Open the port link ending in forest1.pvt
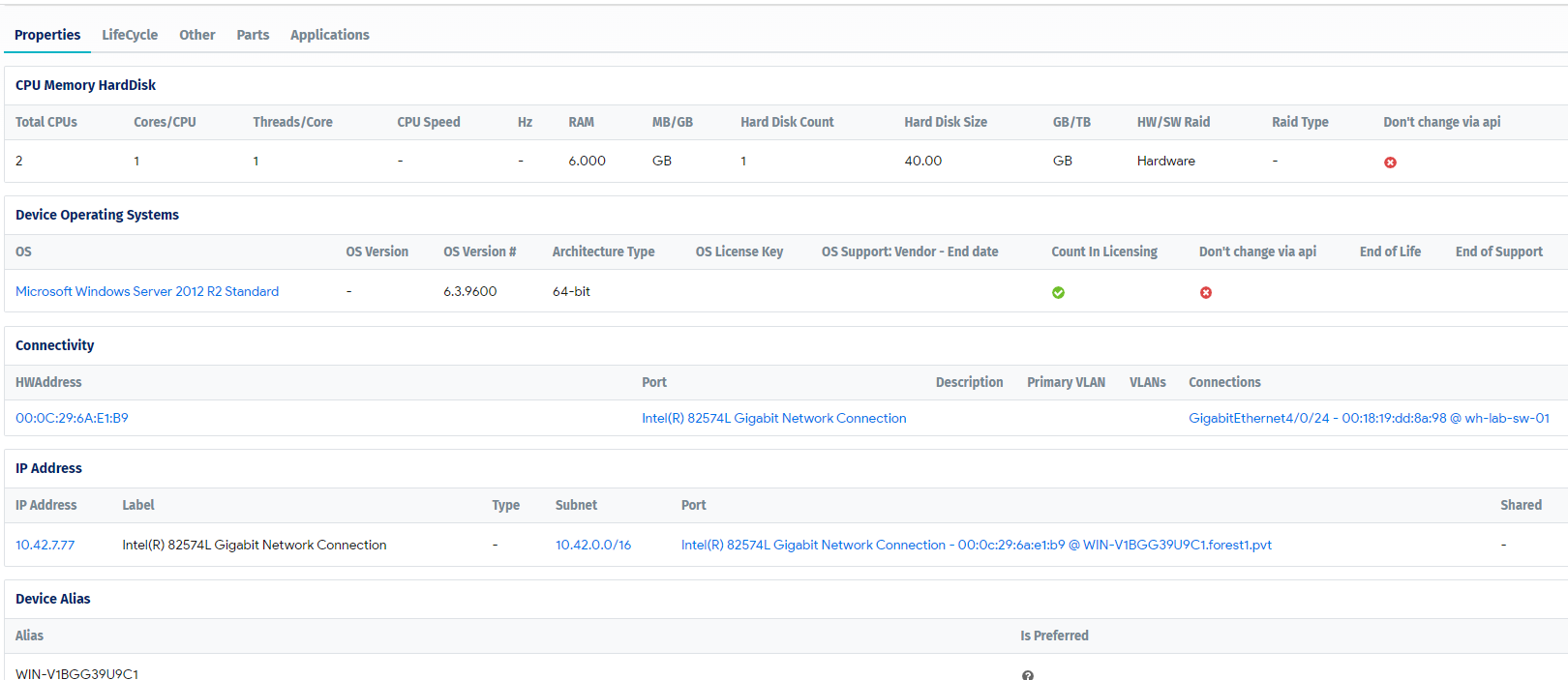The image size is (1568, 680). [x=976, y=545]
